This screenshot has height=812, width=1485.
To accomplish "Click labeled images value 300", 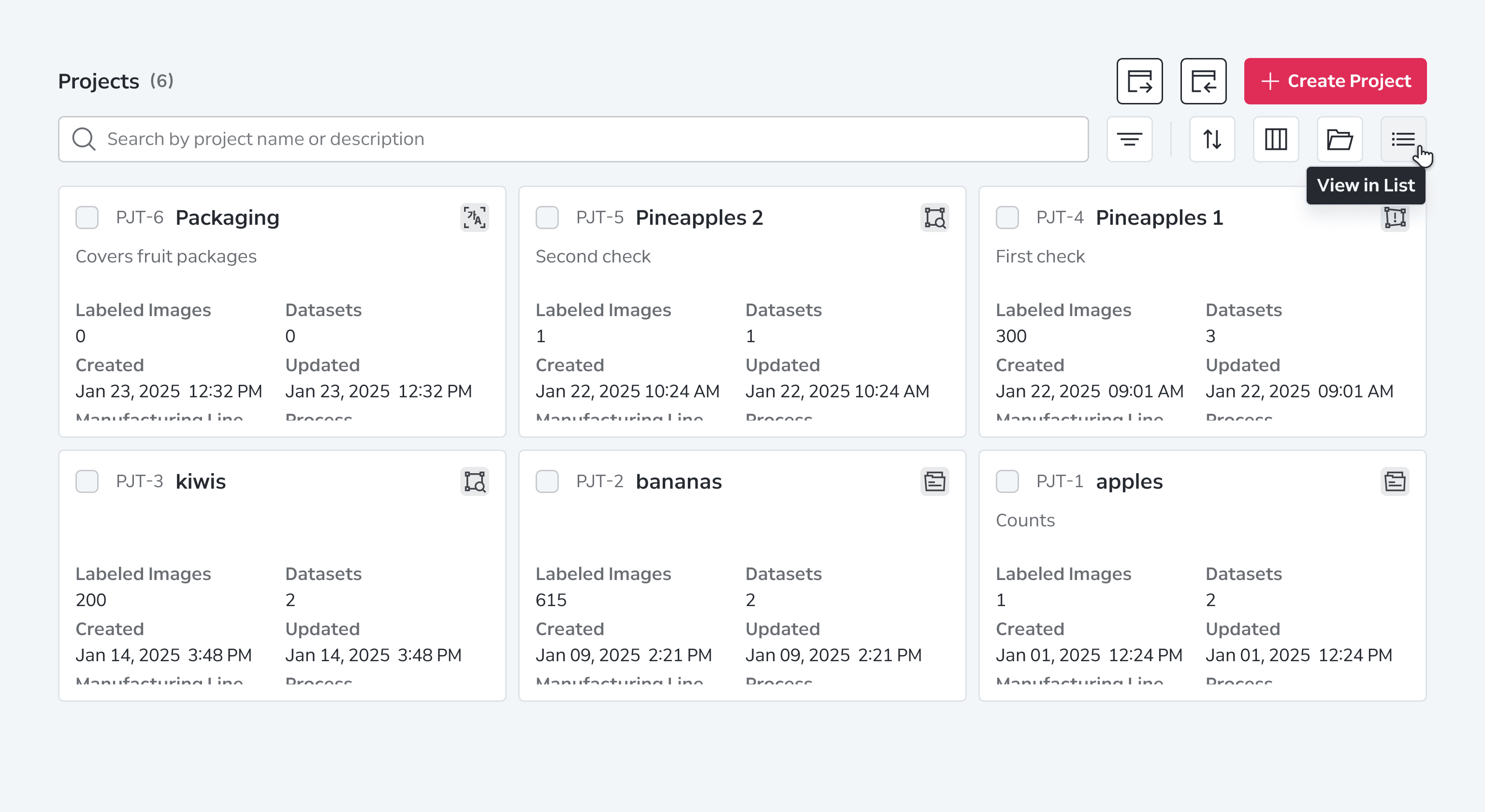I will coord(1011,336).
